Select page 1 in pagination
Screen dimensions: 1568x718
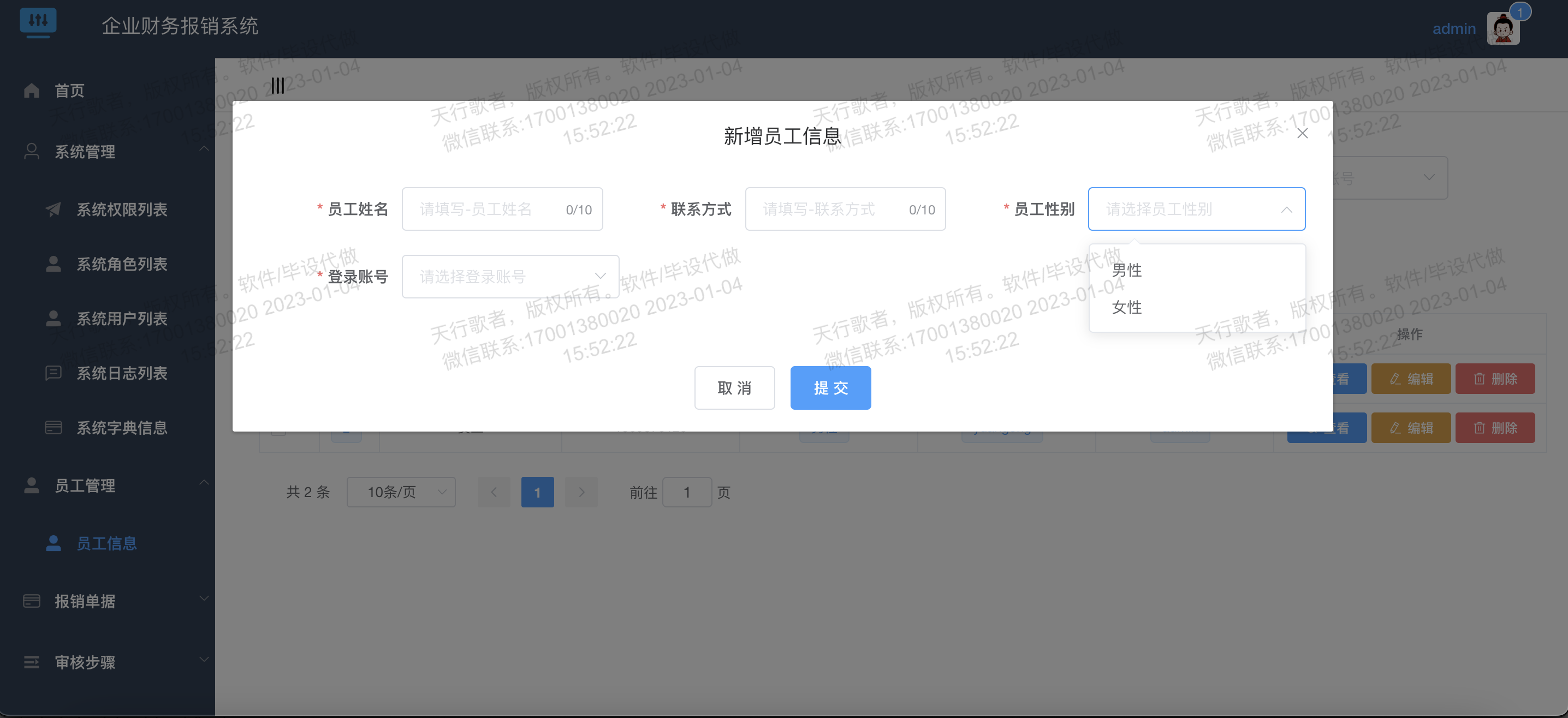click(537, 492)
